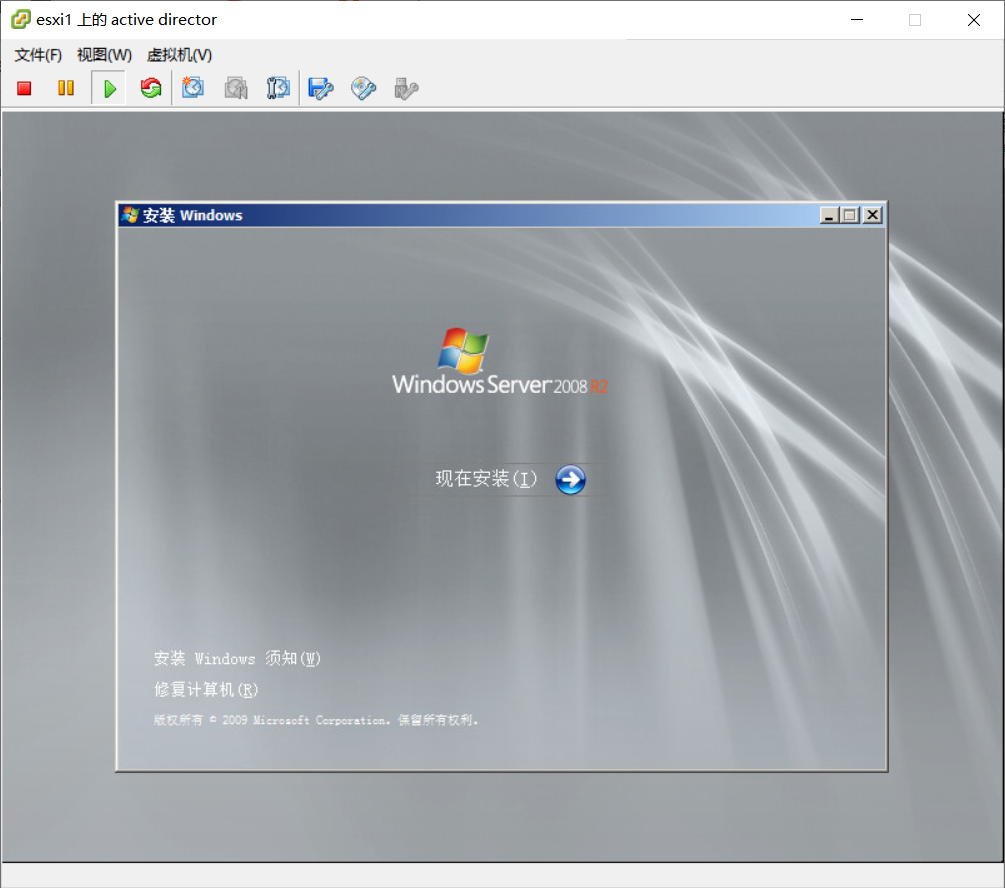This screenshot has width=1005, height=888.
Task: Minimize the esxi1 console window
Action: coord(857,20)
